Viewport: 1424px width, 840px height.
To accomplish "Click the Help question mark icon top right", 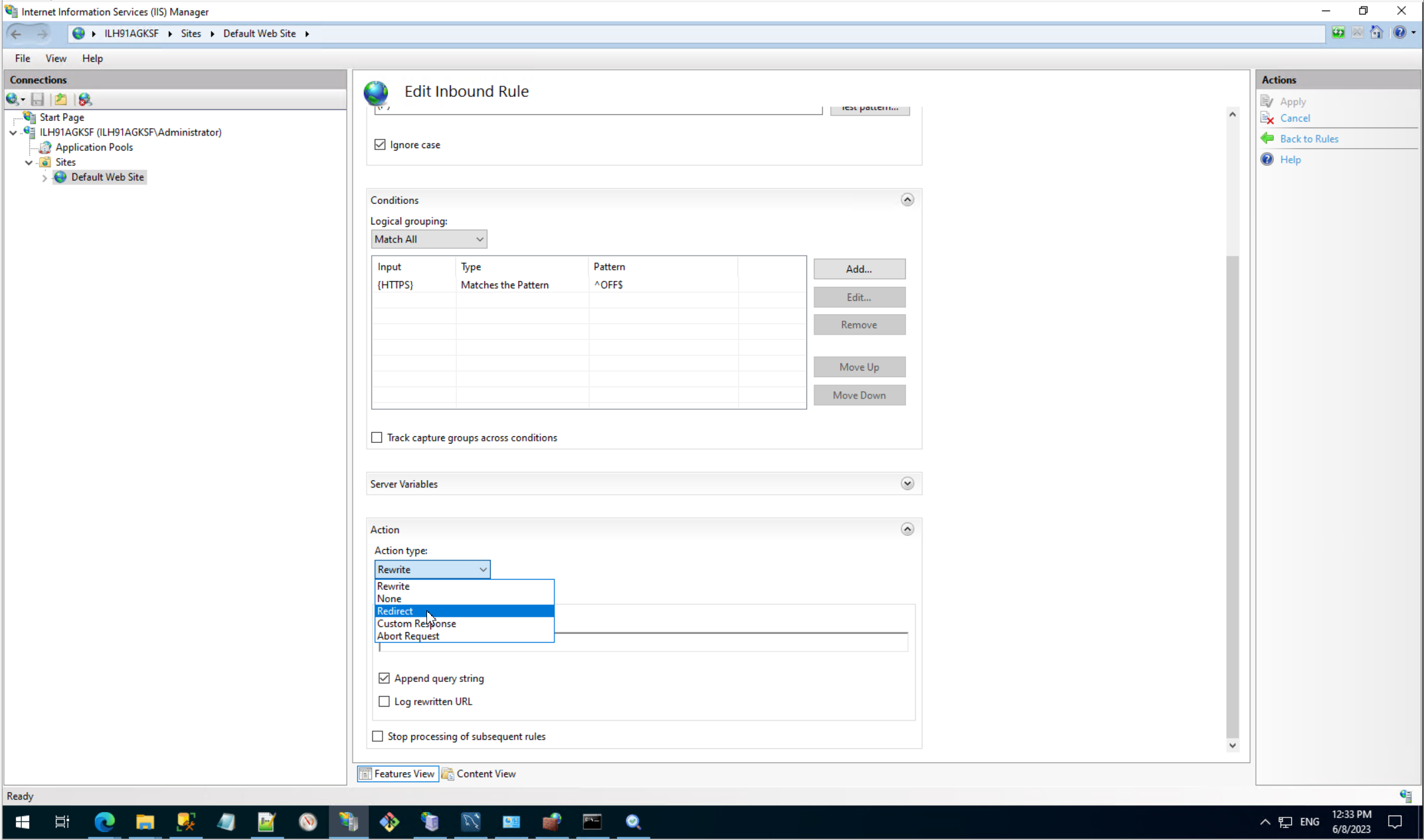I will (x=1399, y=33).
